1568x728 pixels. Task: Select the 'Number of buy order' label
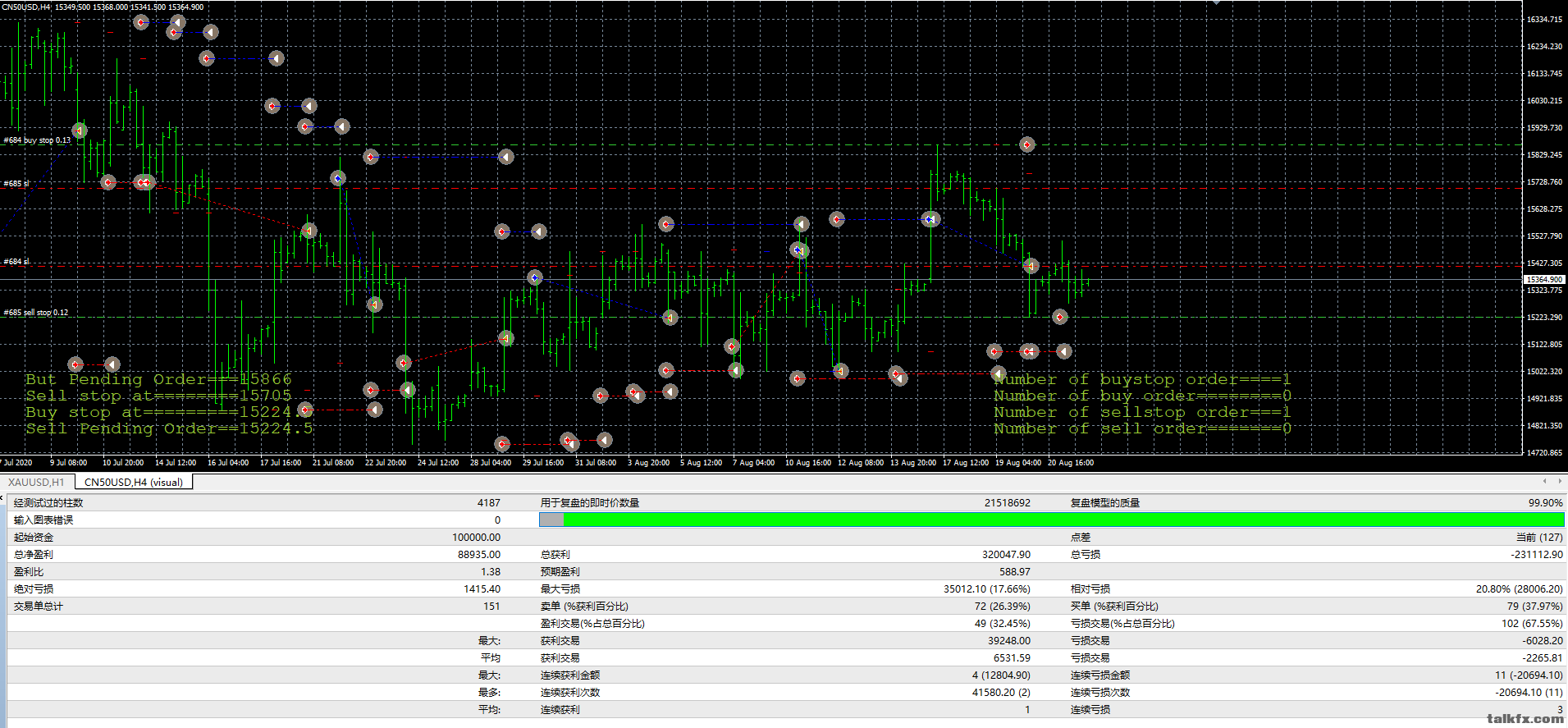tap(1143, 396)
